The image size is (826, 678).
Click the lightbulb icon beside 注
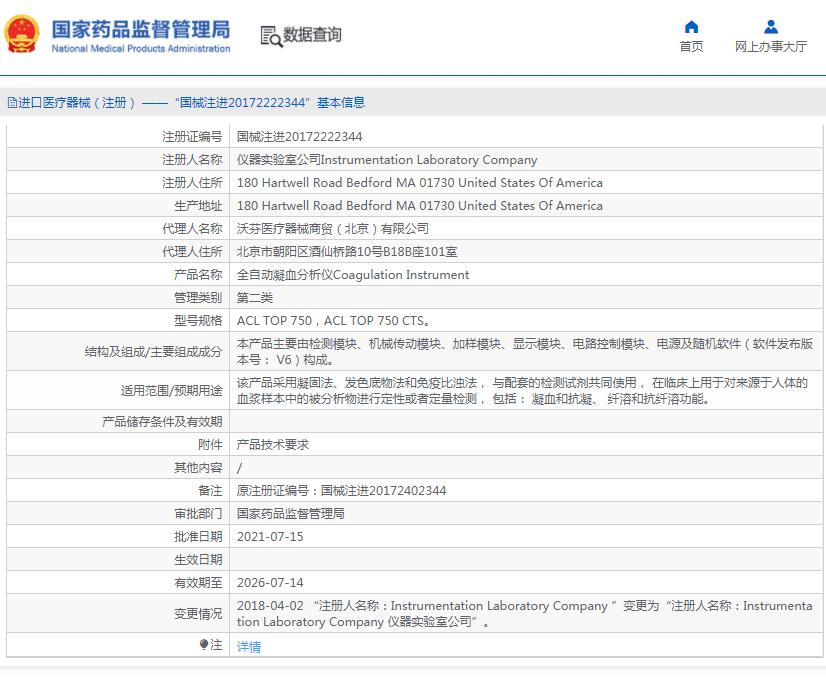click(204, 644)
